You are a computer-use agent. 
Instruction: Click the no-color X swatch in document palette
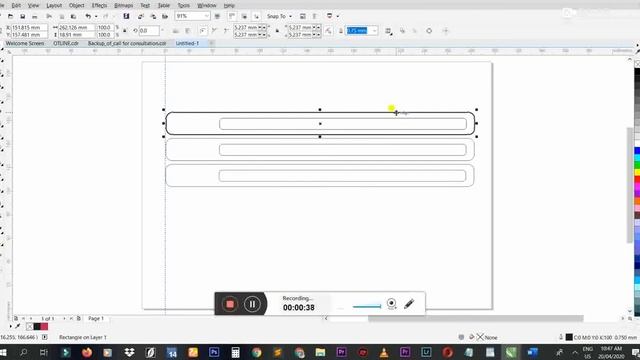(29, 327)
